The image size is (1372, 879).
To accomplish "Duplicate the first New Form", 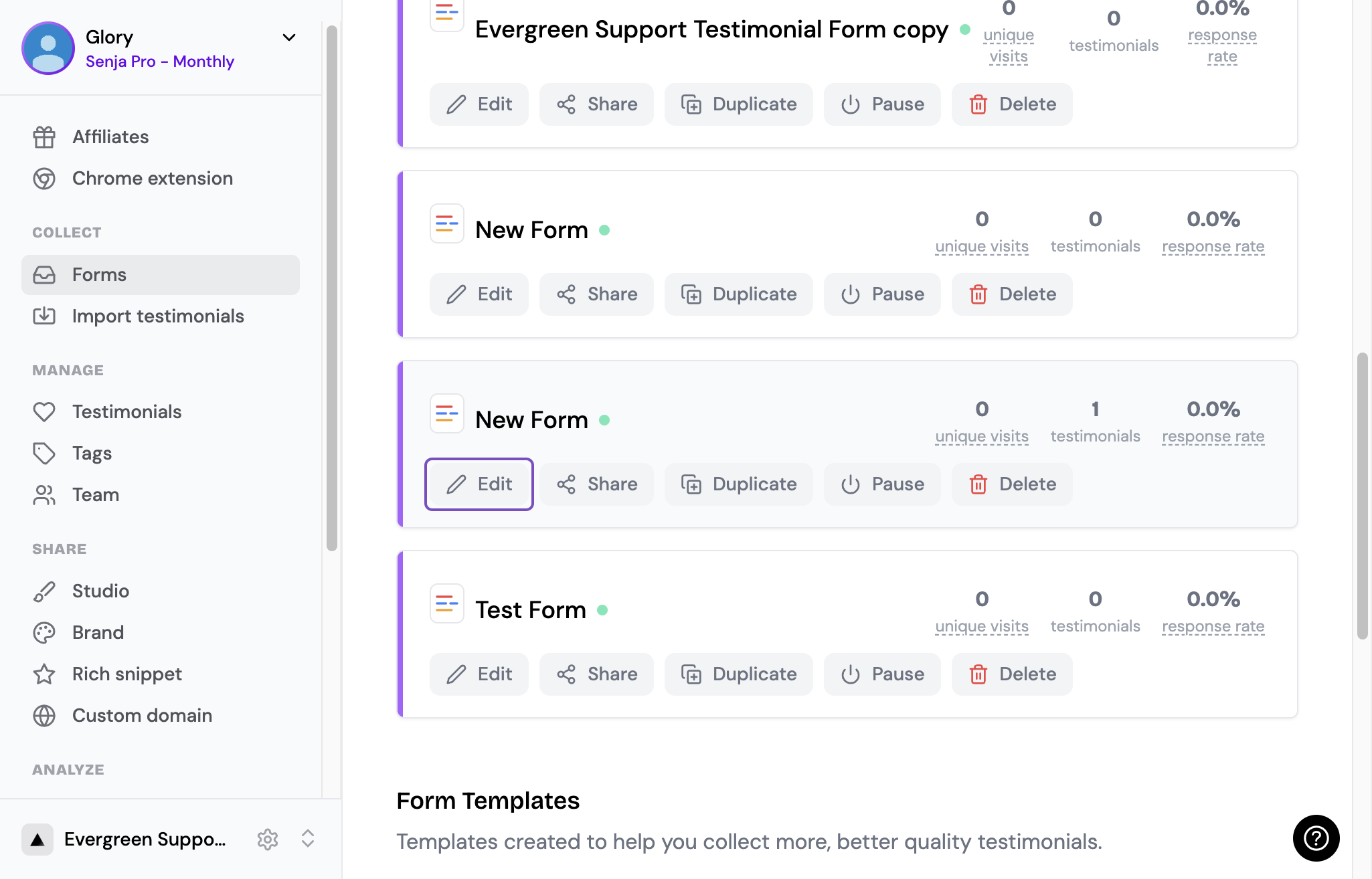I will point(738,294).
